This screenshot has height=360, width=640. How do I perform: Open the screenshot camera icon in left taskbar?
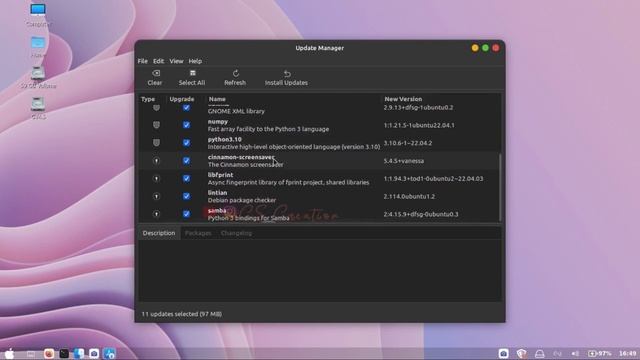94,353
